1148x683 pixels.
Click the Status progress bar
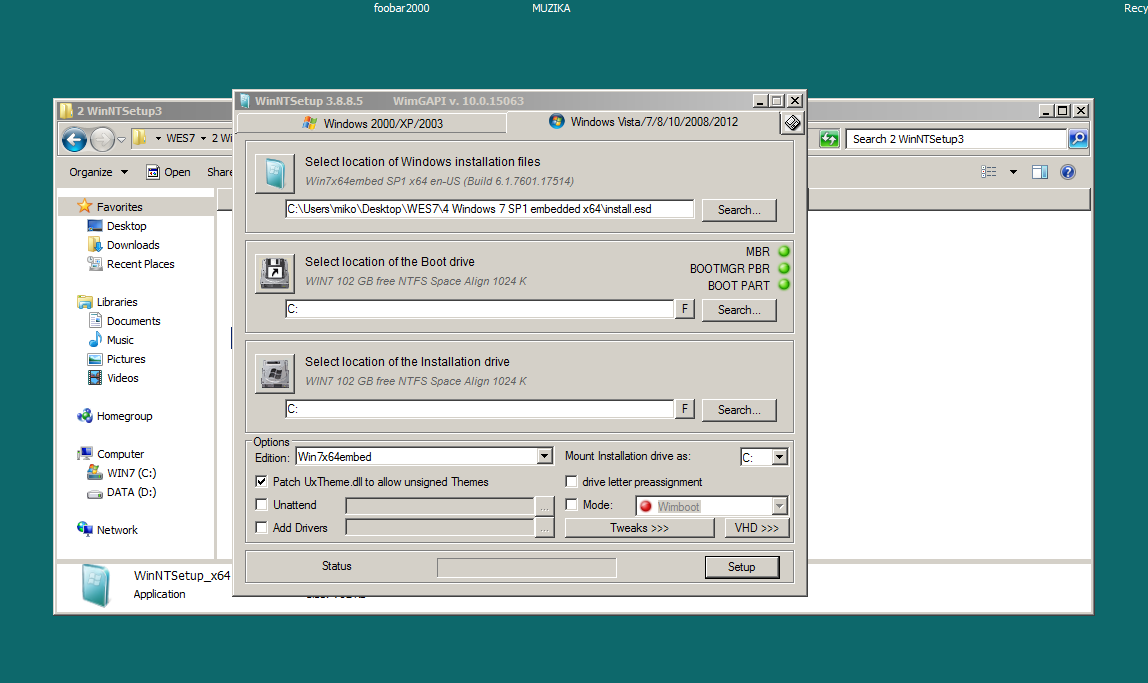point(526,567)
